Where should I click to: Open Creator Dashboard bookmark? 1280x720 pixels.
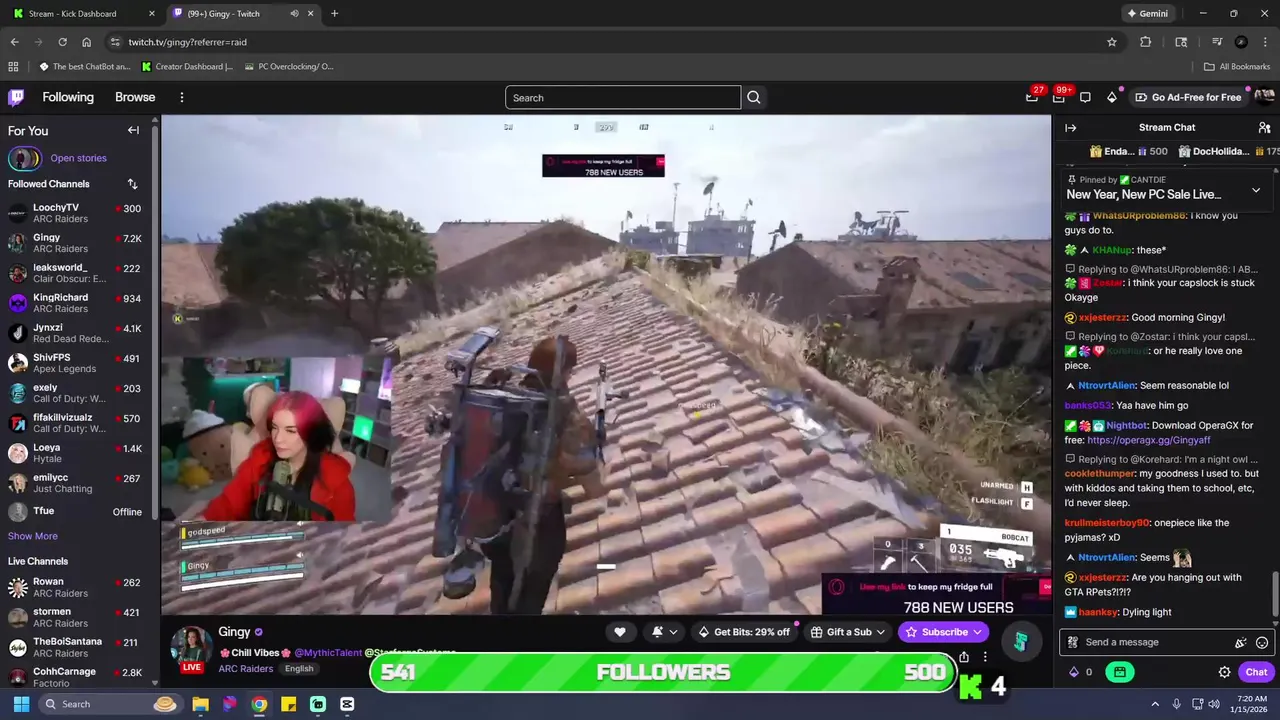tap(188, 67)
